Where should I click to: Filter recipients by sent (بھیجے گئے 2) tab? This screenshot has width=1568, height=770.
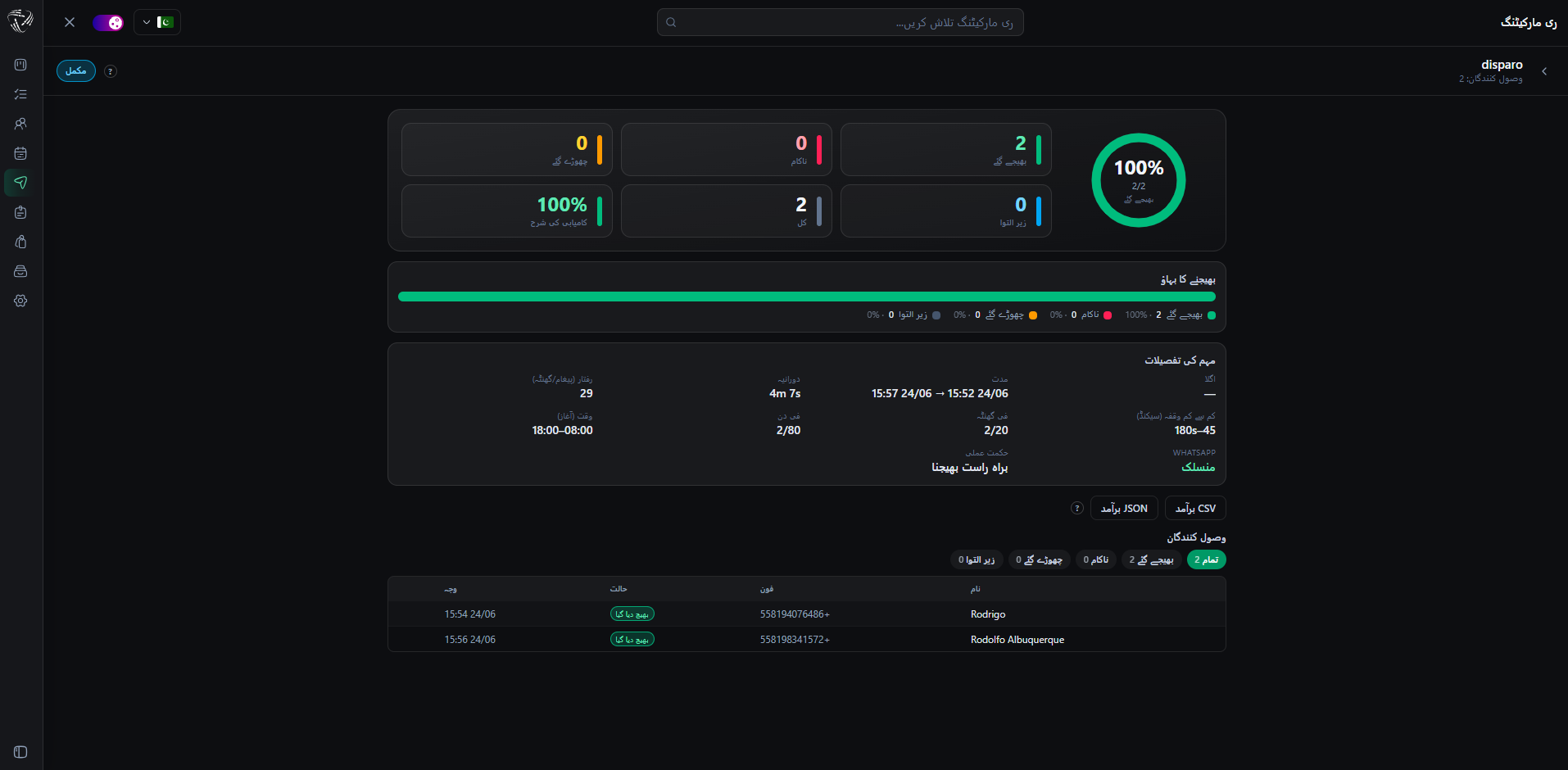tap(1151, 559)
